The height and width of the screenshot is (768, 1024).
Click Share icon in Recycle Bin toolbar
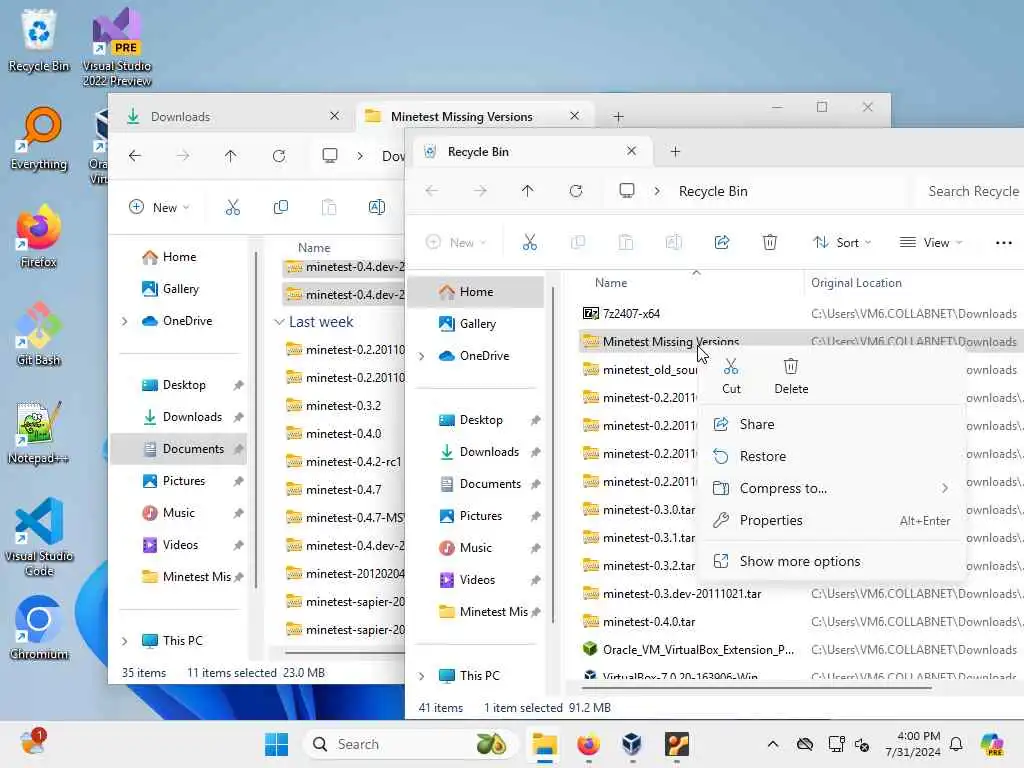tap(722, 242)
